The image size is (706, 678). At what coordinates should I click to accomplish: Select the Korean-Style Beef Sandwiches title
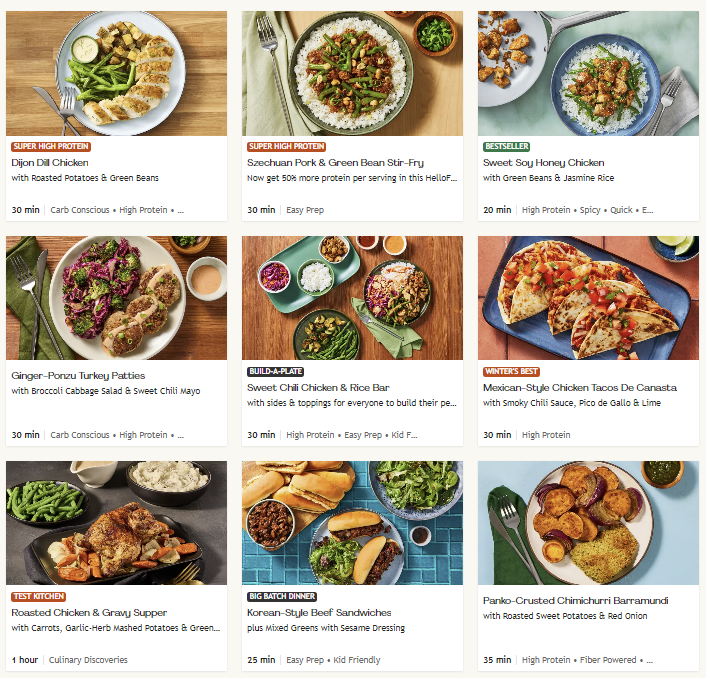[x=319, y=612]
